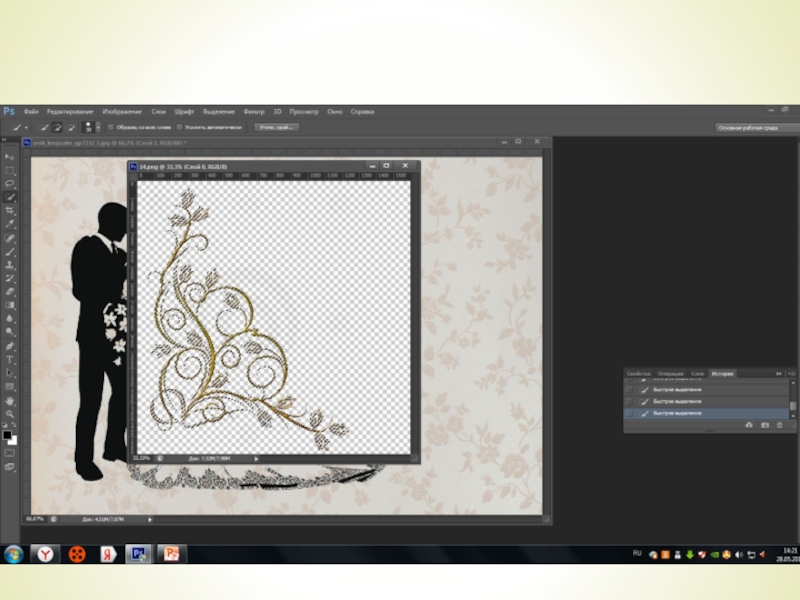Toggle history brush source box on last state
The image size is (800, 600).
628,413
